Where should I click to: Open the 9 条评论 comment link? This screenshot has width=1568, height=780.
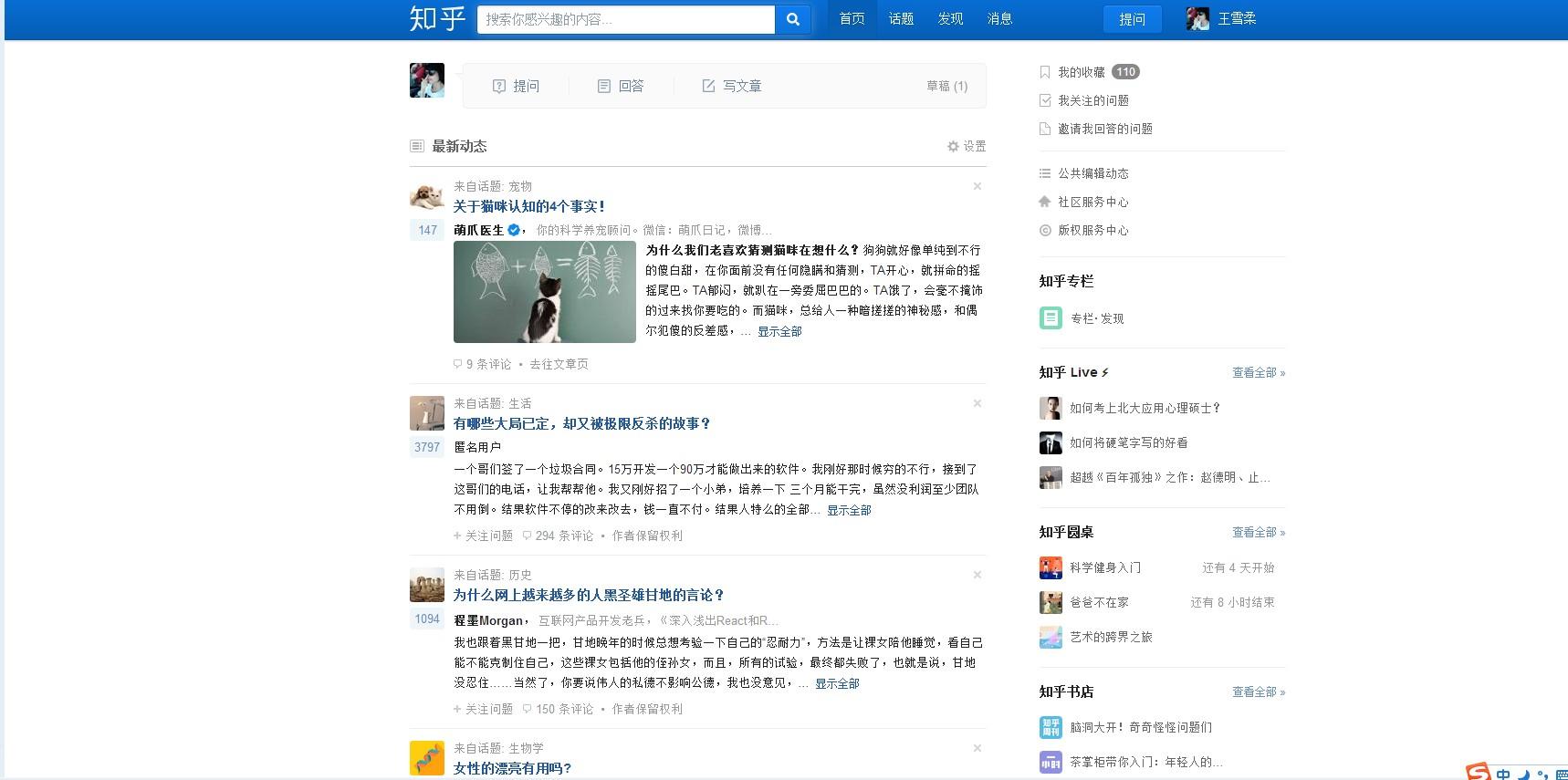[x=483, y=364]
